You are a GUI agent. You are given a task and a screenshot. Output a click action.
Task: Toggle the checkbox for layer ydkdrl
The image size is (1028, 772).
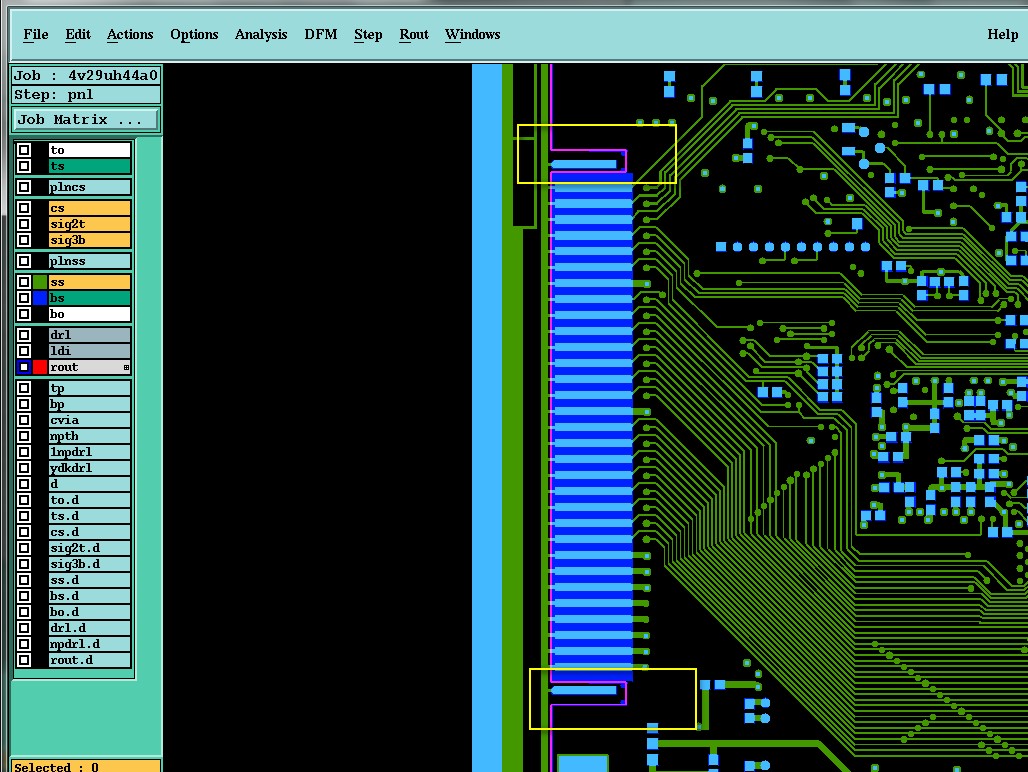[x=24, y=469]
